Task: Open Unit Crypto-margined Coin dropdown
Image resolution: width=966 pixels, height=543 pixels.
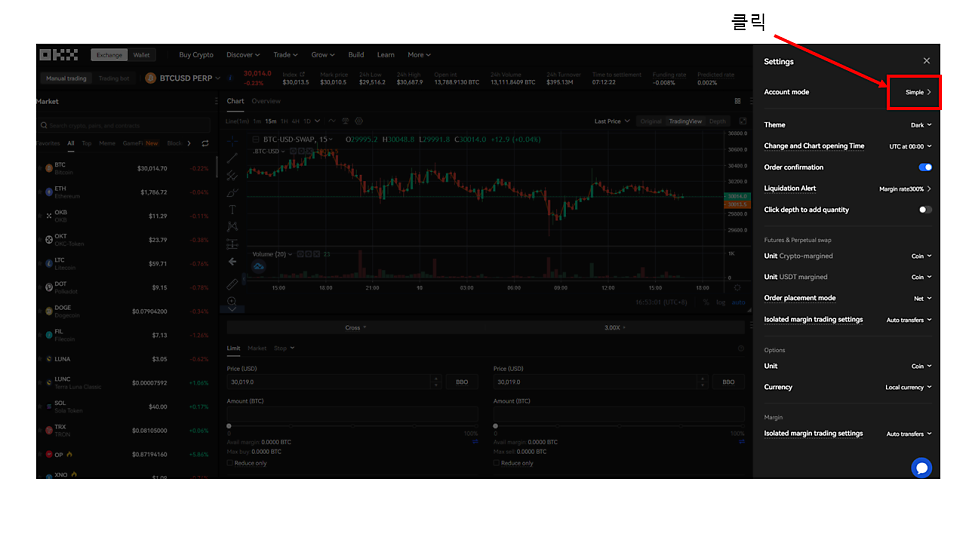Action: (x=921, y=256)
